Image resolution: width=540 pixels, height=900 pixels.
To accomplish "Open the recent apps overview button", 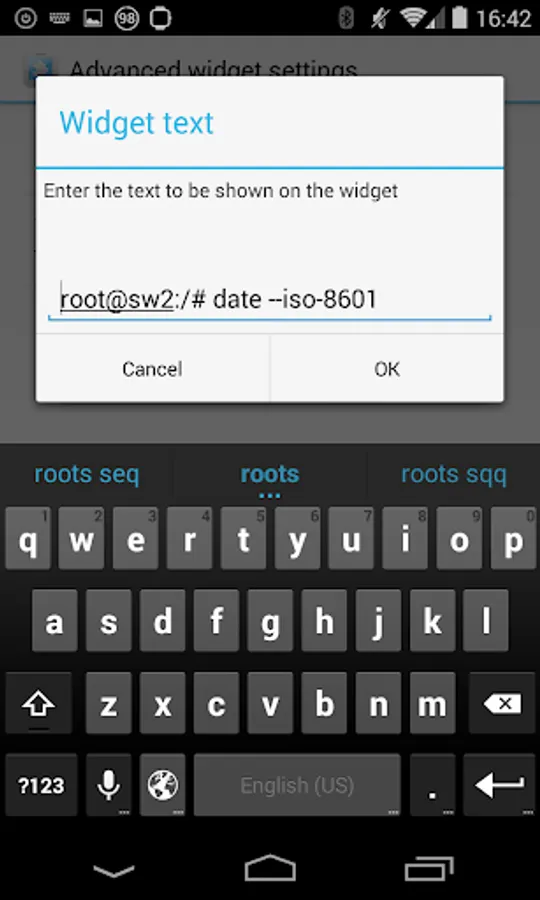I will pyautogui.click(x=429, y=868).
